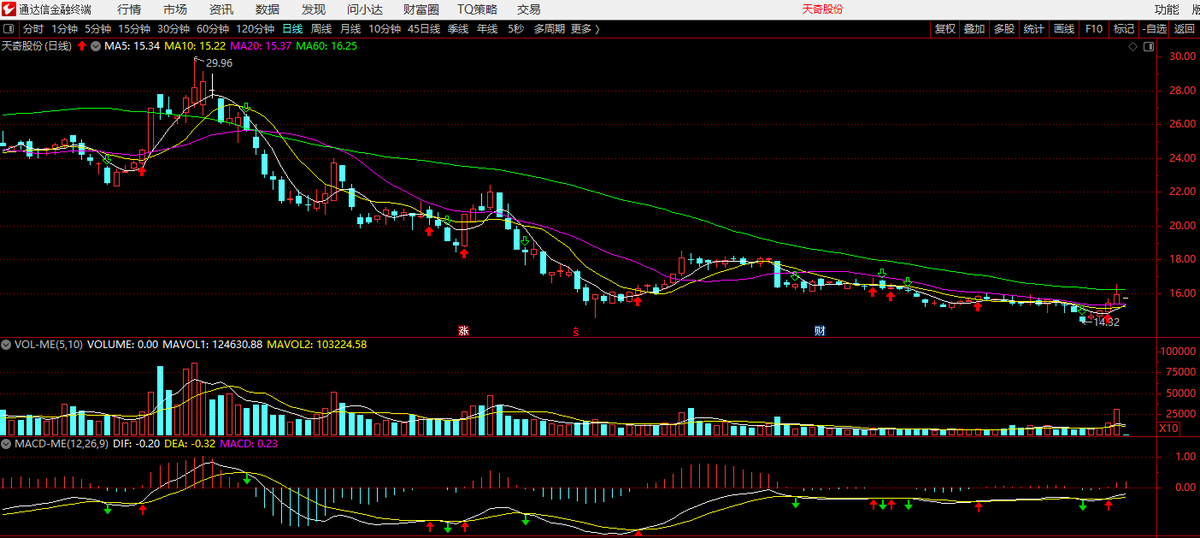Switch to the 5秒 period tab

coord(515,29)
